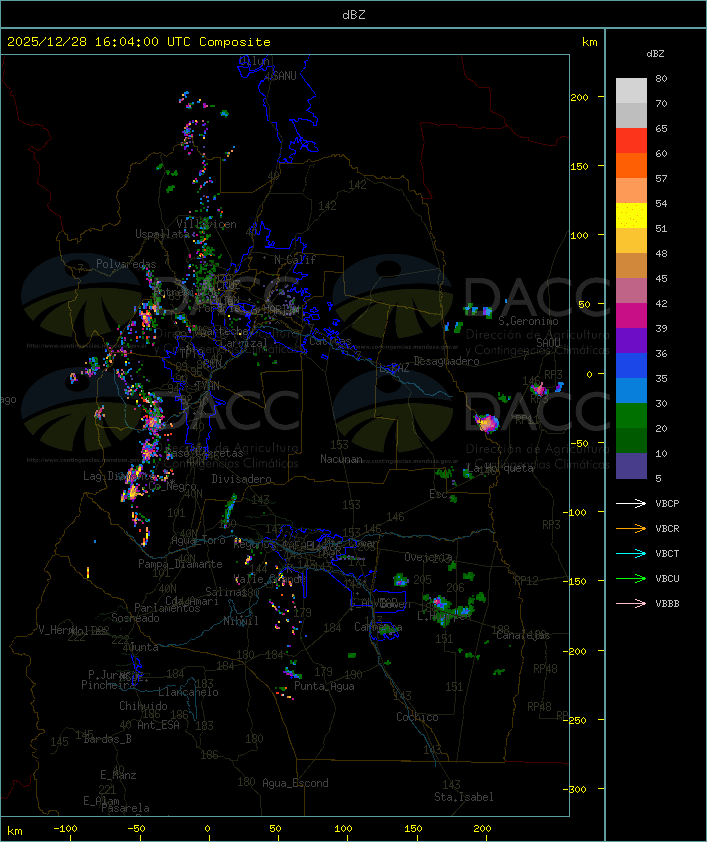
Task: Click the cyan VBCT arrow icon
Action: point(631,553)
